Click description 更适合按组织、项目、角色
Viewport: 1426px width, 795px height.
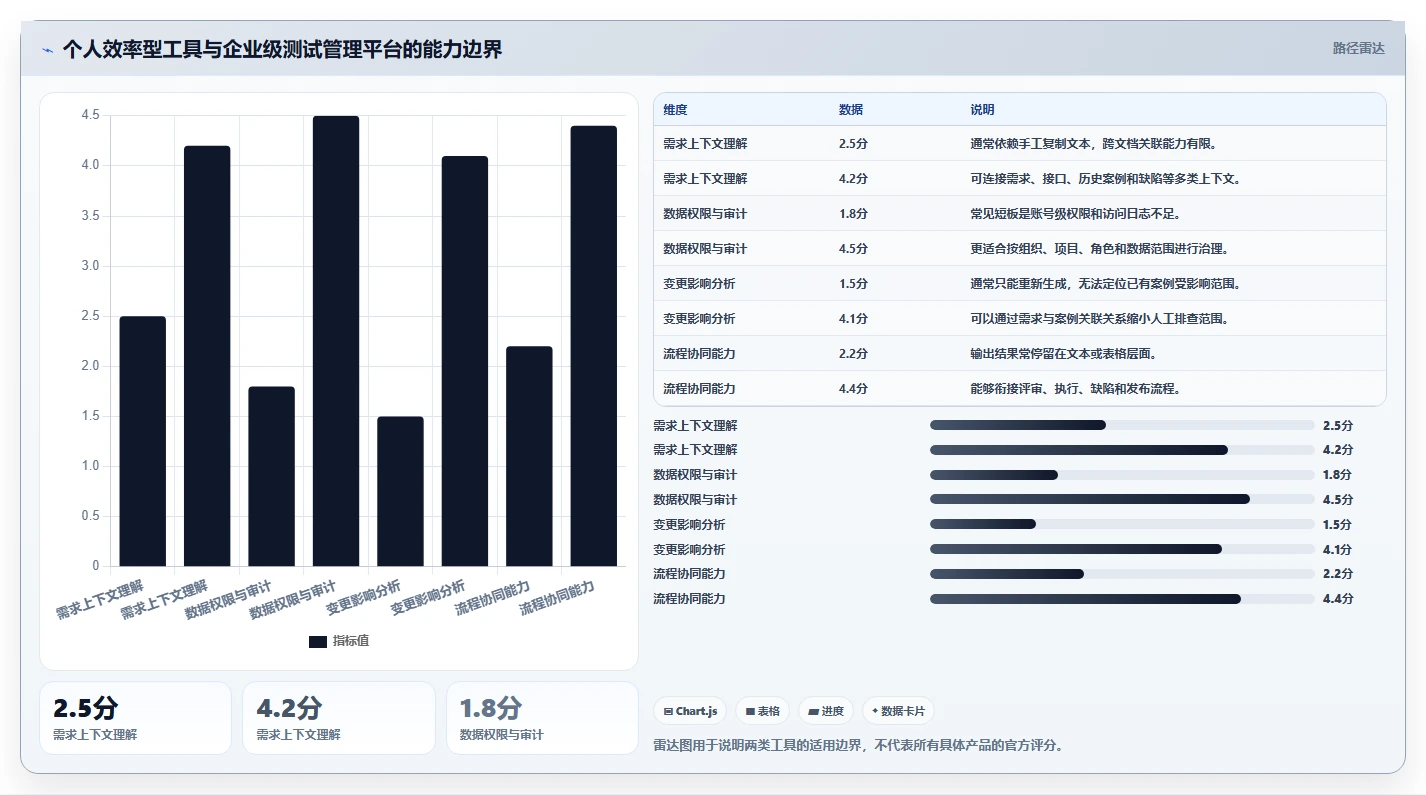(x=1099, y=249)
